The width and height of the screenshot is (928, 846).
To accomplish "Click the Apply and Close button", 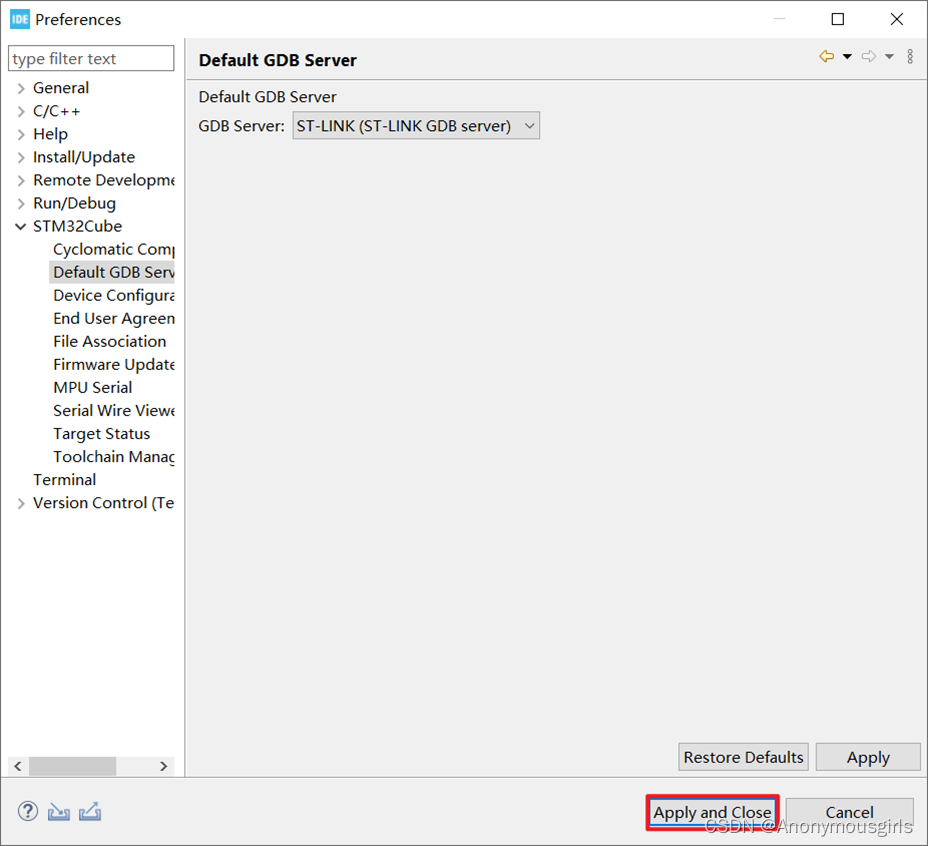I will (x=713, y=812).
